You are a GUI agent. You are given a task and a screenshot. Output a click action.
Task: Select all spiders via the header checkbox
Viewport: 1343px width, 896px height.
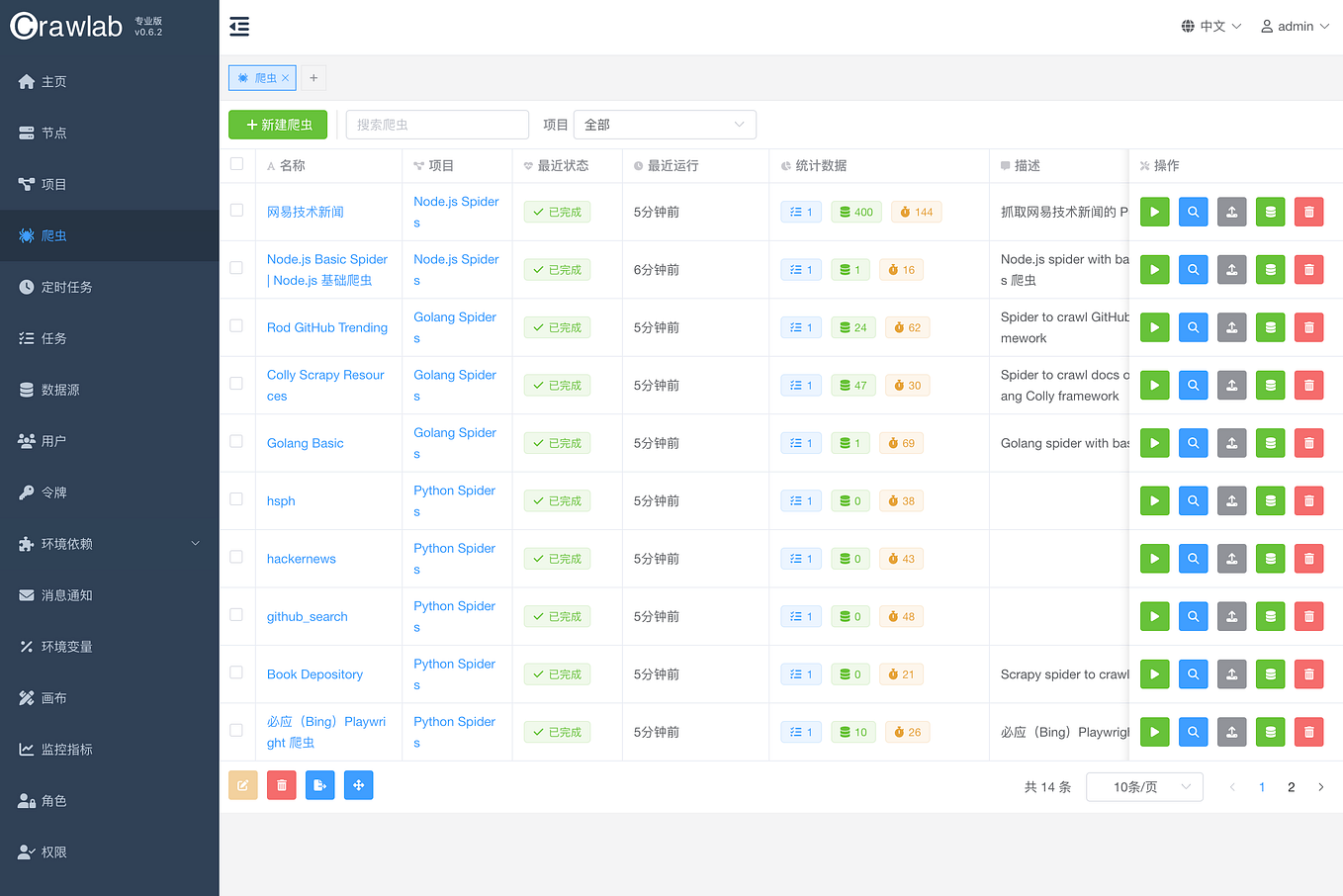click(236, 165)
